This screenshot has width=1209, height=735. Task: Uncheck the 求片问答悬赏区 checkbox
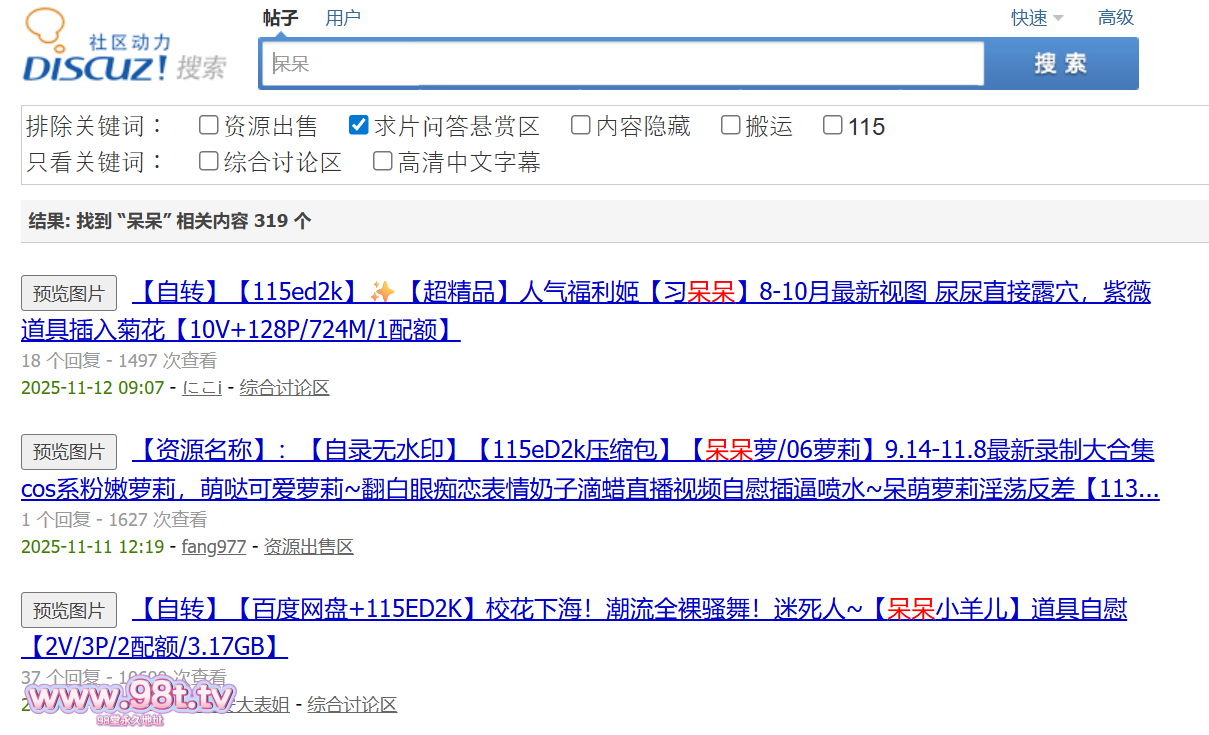point(358,125)
